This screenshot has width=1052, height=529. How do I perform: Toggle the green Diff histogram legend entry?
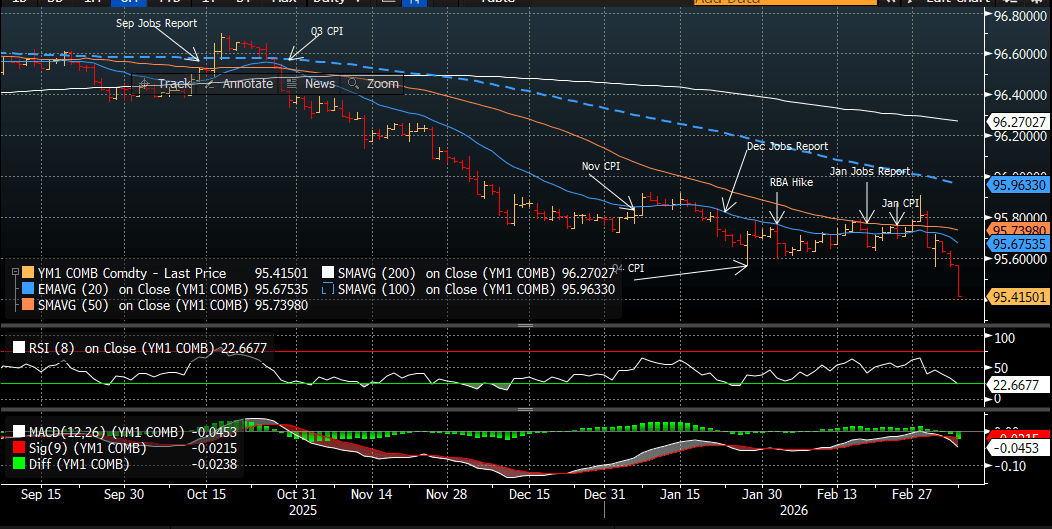click(70, 464)
